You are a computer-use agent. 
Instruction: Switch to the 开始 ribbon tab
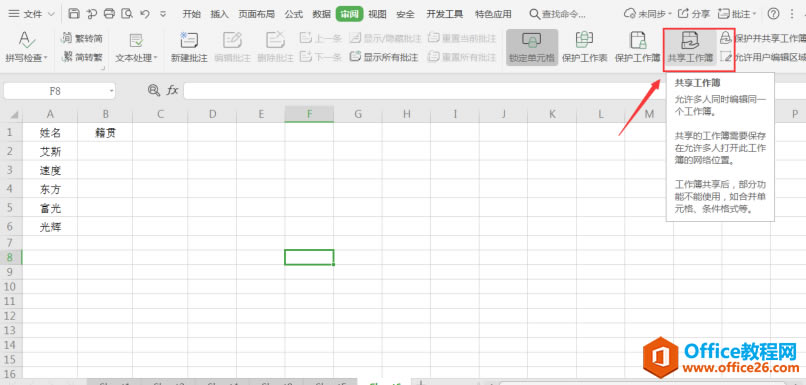point(192,14)
